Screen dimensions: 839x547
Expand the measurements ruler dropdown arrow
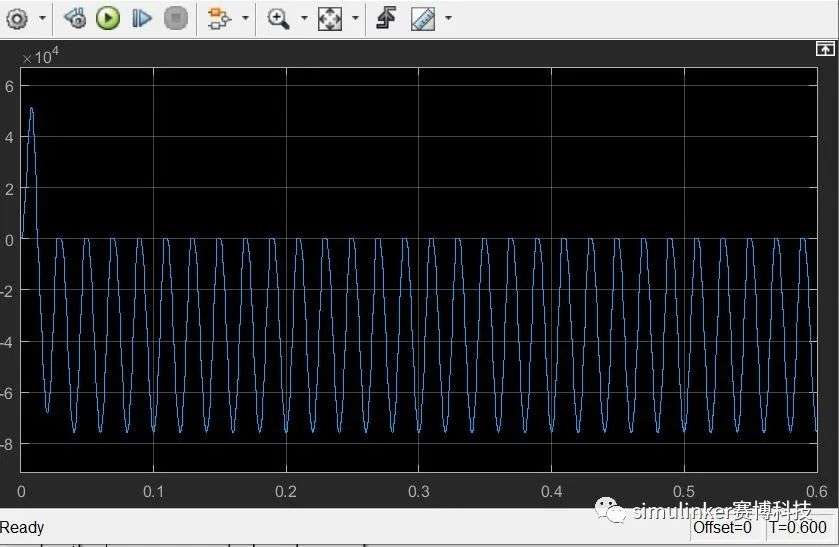[x=448, y=18]
